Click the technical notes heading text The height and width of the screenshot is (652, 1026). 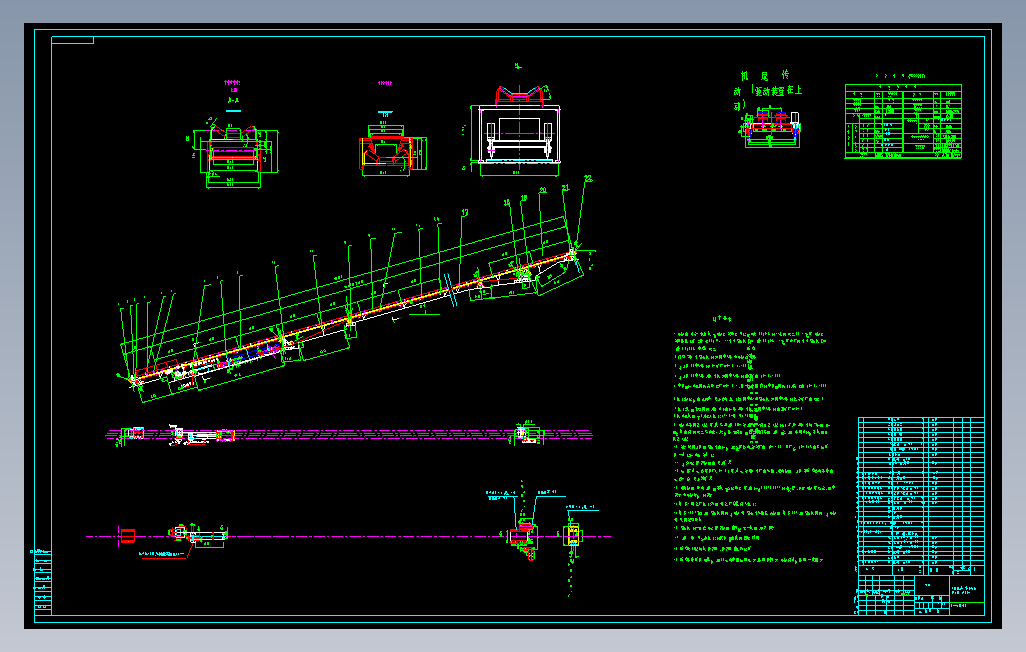click(x=722, y=319)
